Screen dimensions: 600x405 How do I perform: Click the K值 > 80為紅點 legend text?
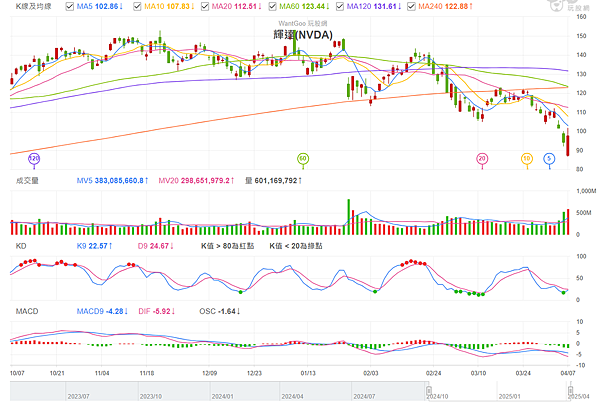point(227,246)
